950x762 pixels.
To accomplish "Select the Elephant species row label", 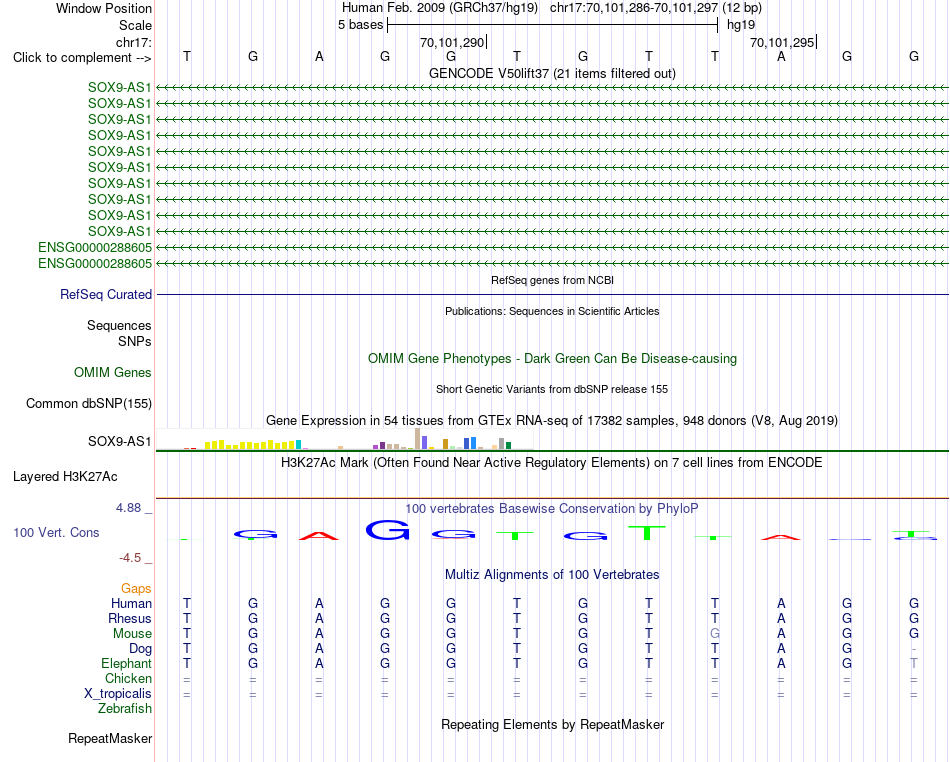I will (126, 663).
